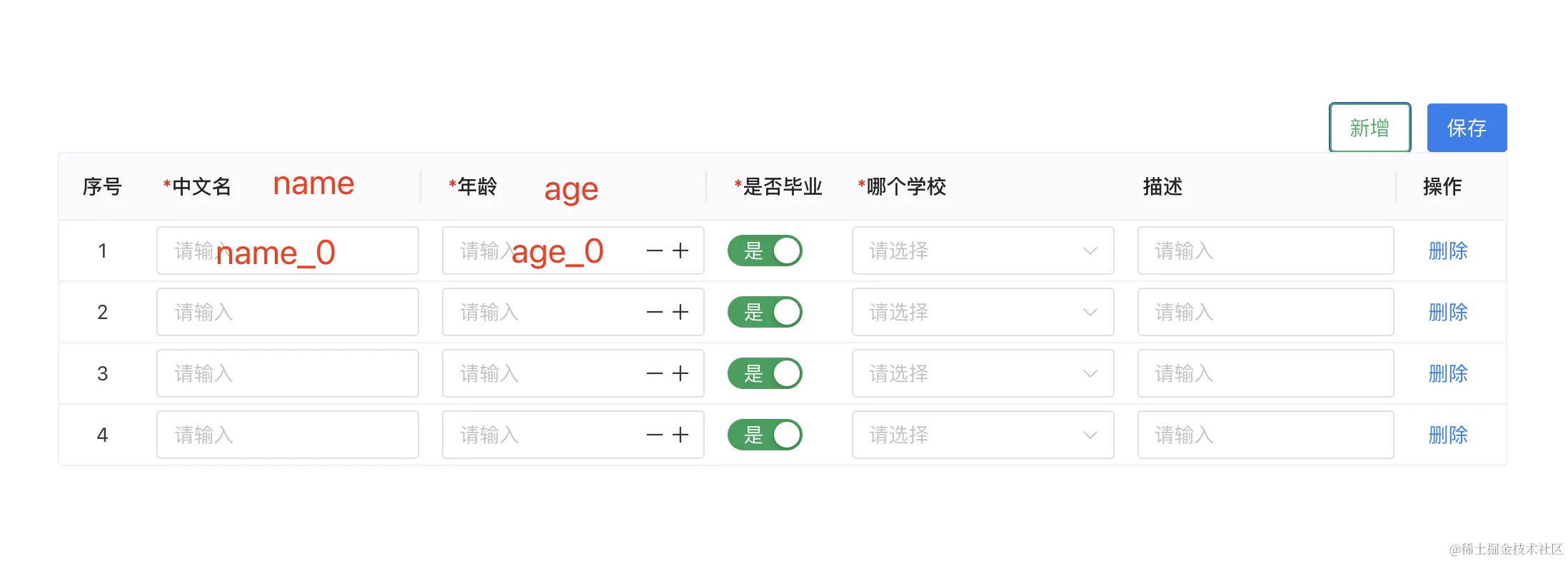
Task: Expand the school select in row 3
Action: (x=982, y=373)
